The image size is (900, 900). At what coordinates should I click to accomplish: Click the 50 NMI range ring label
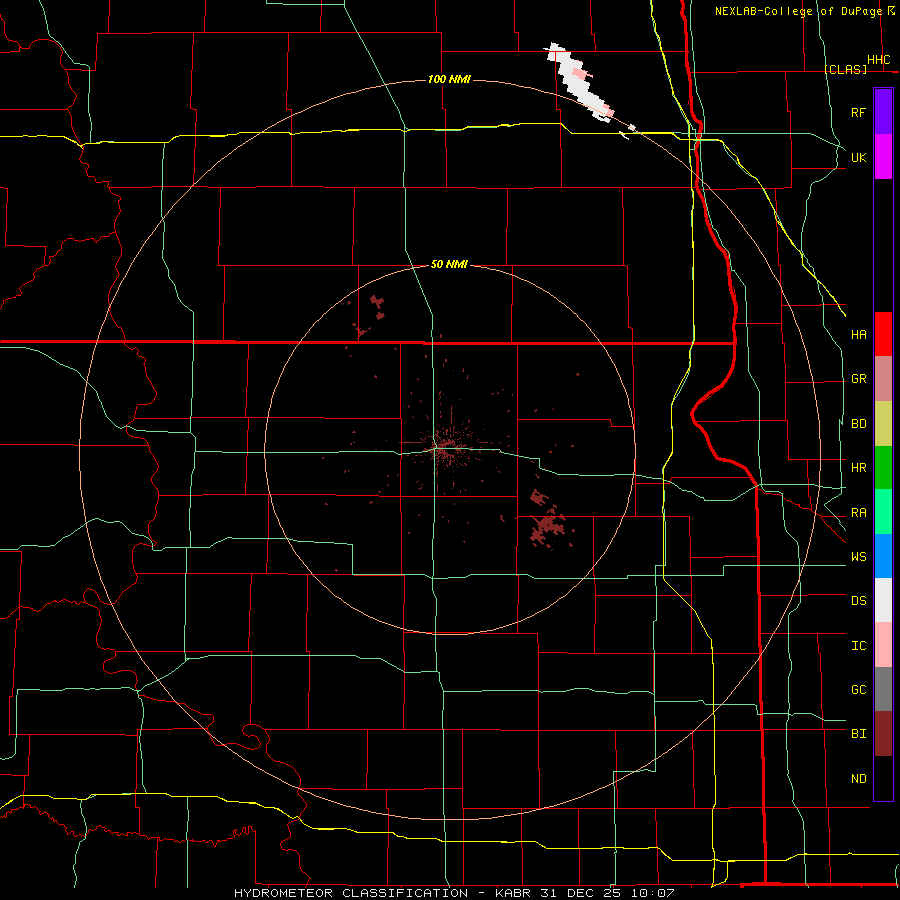pyautogui.click(x=449, y=264)
